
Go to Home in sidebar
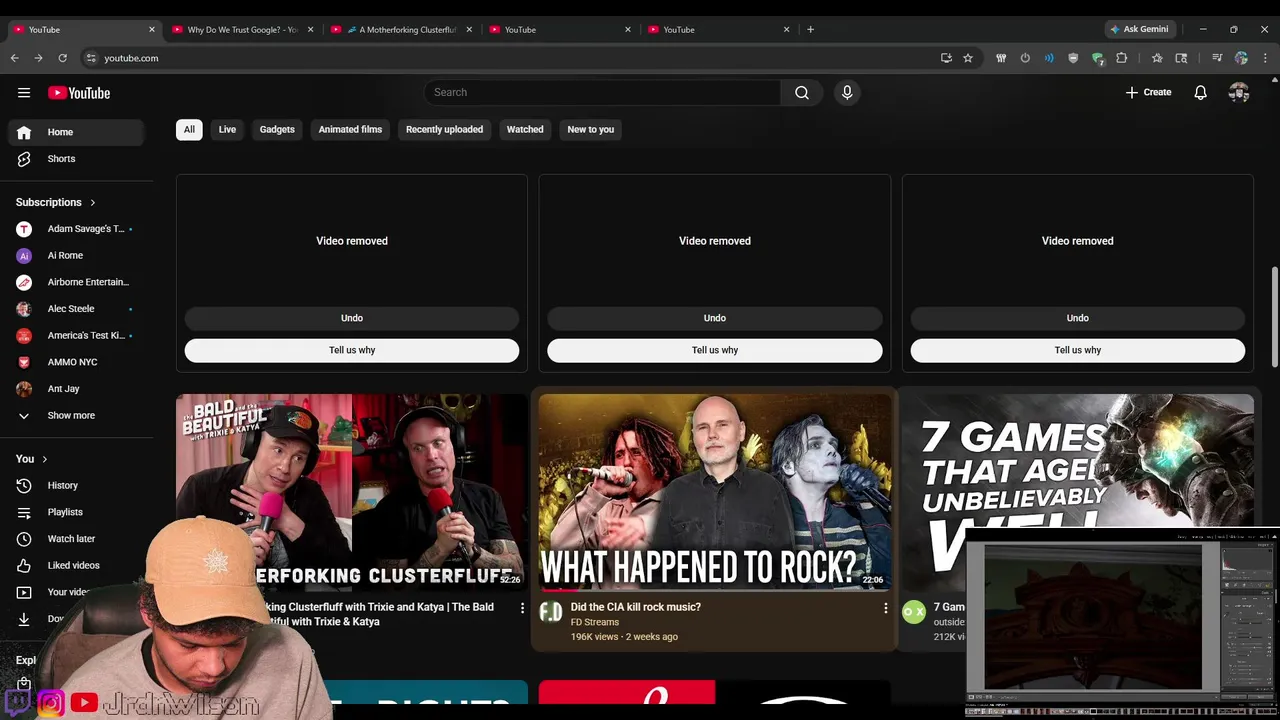coord(76,132)
